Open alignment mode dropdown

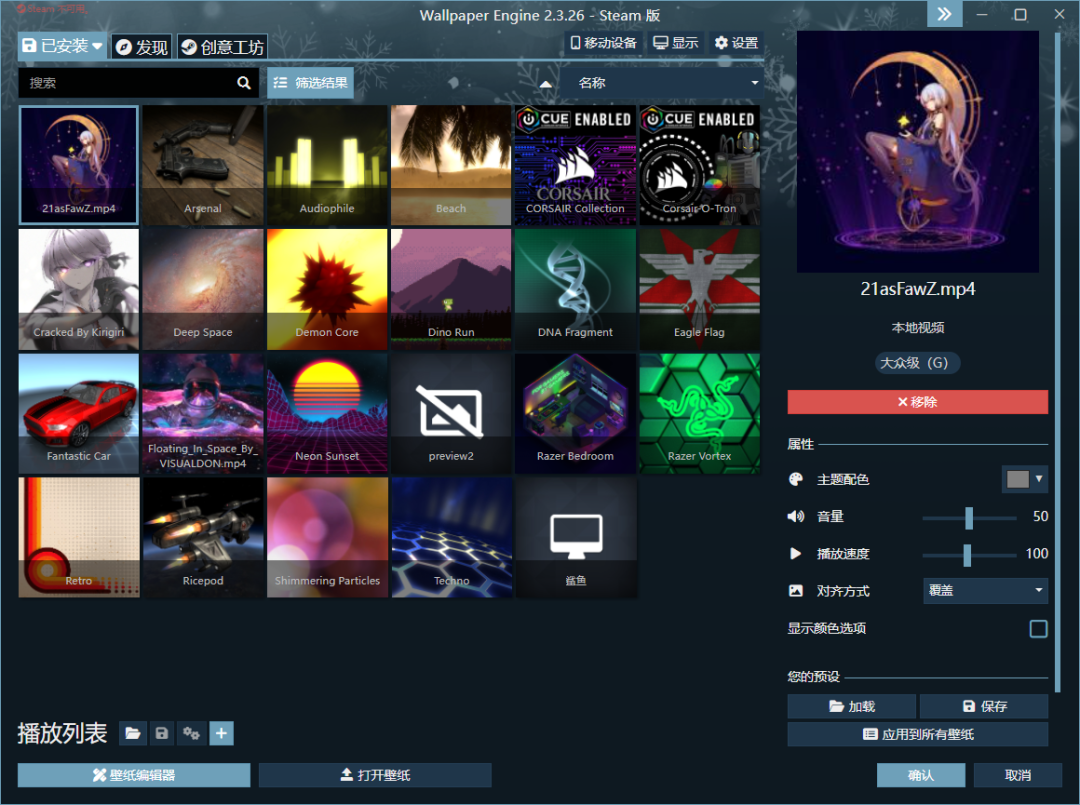[x=986, y=591]
